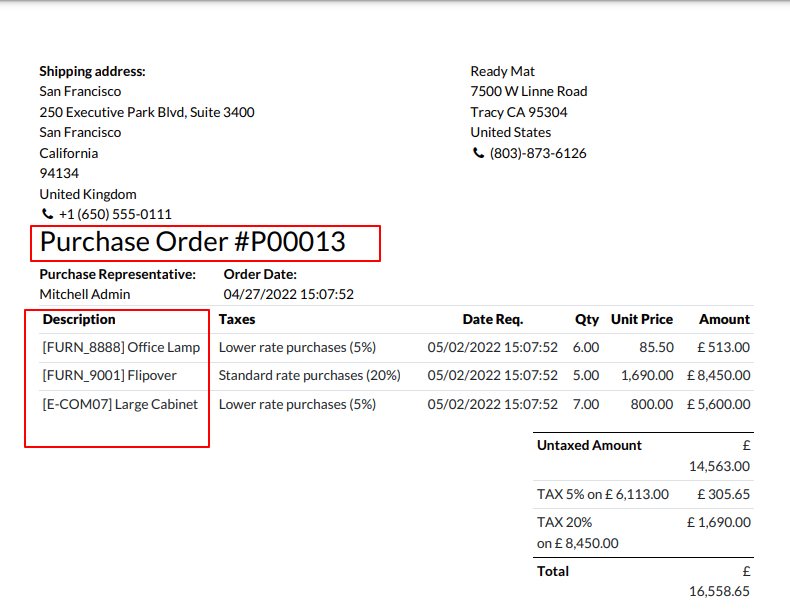The width and height of the screenshot is (790, 612).
Task: Click the untaxed value '14,563.00'
Action: [x=719, y=466]
